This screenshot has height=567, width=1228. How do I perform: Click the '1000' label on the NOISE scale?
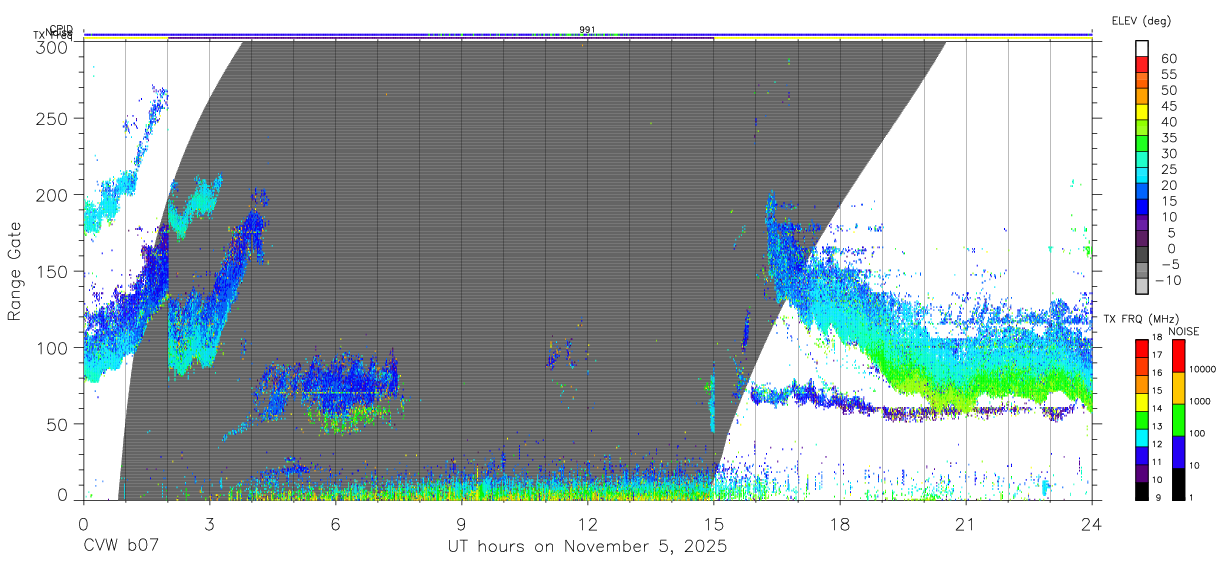point(1198,401)
